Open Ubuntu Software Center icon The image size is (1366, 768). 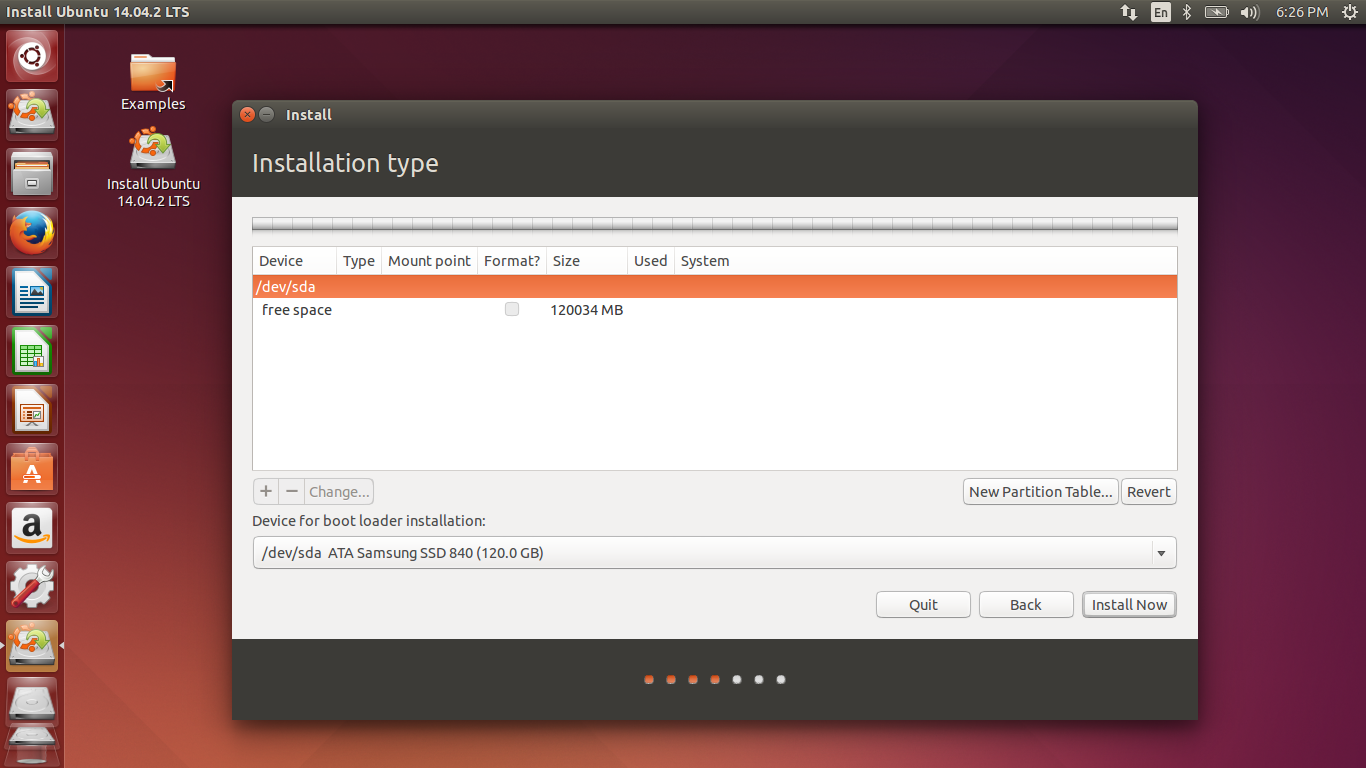point(33,469)
